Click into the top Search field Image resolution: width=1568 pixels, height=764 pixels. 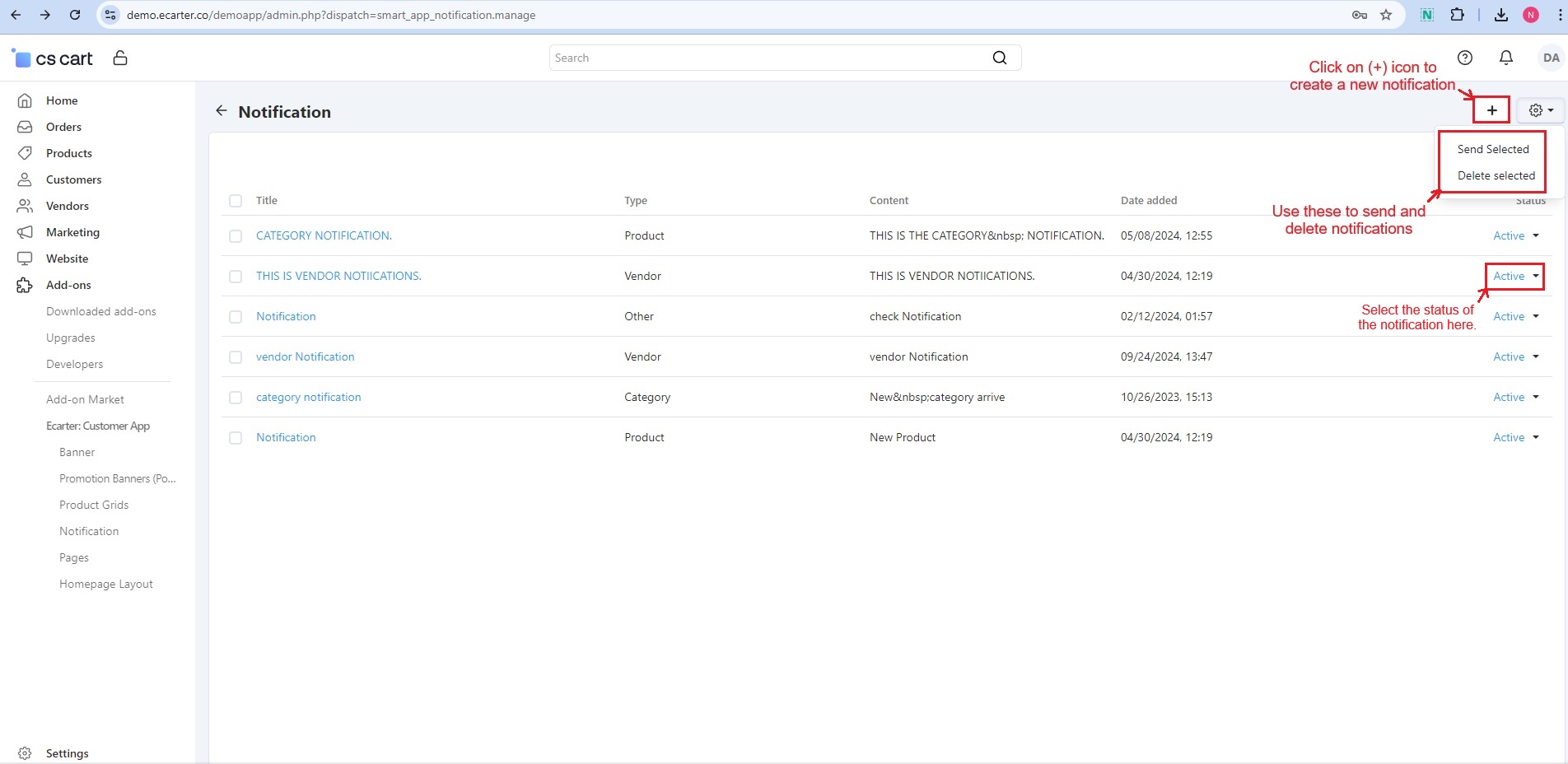click(766, 58)
